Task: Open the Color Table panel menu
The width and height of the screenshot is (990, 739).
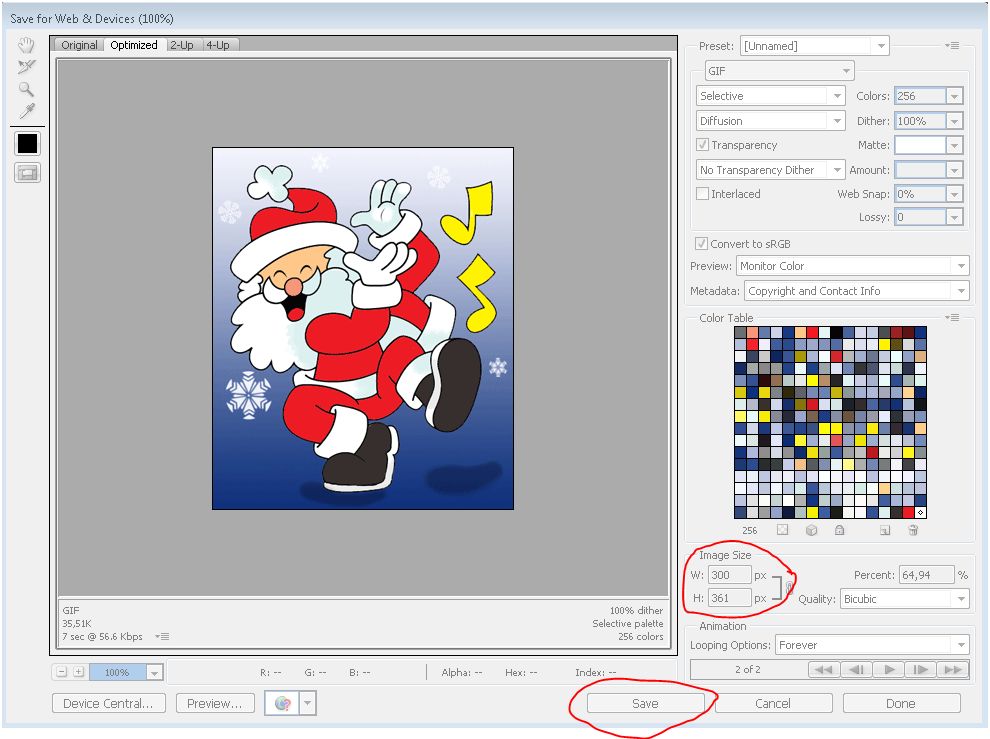Action: tap(953, 318)
